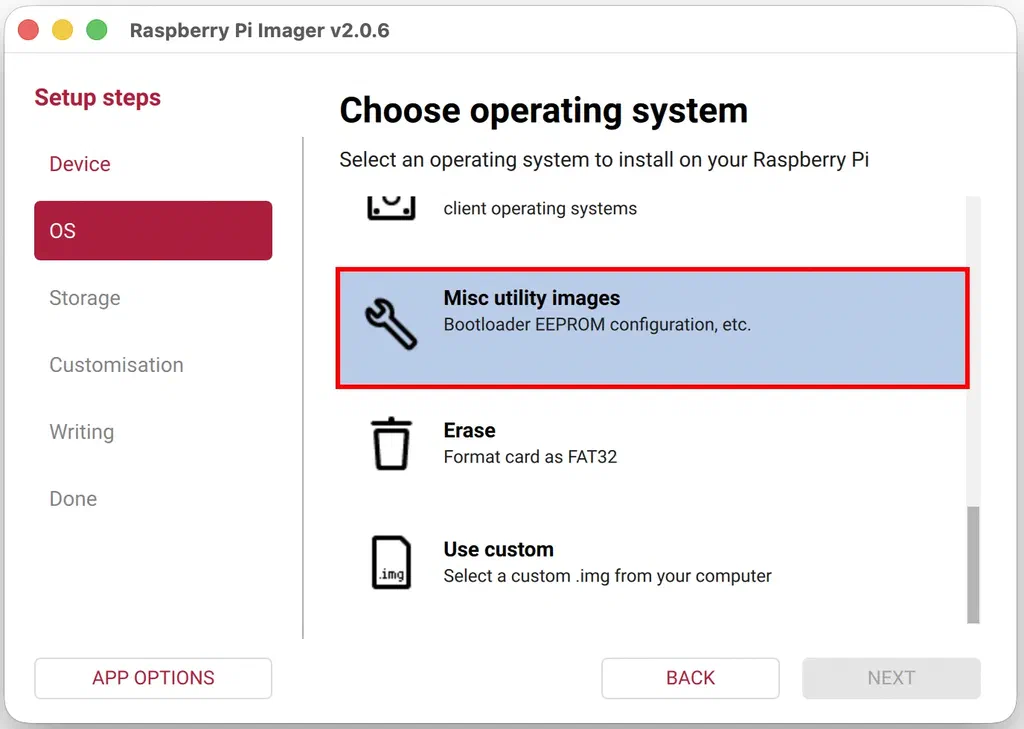The width and height of the screenshot is (1024, 729).
Task: Click 'client operating systems' text
Action: click(540, 208)
